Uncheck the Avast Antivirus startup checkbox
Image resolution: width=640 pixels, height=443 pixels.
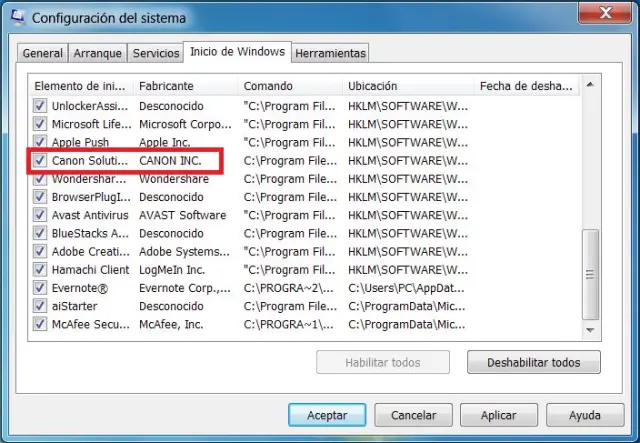(40, 215)
